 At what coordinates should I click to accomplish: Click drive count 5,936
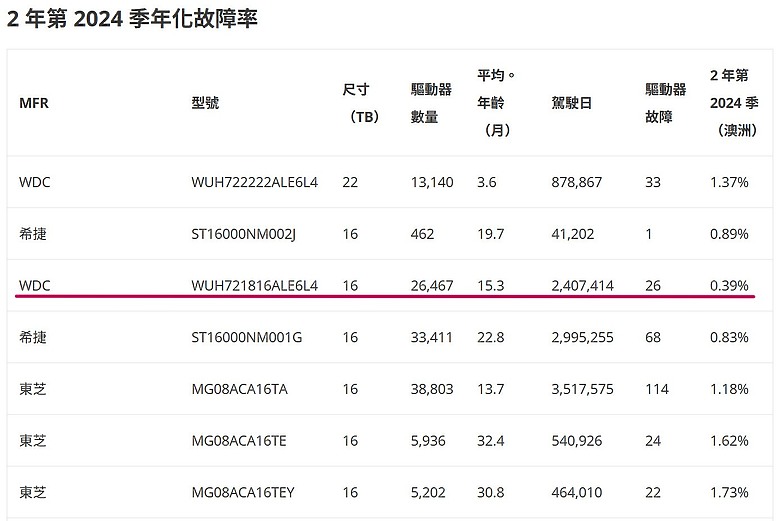(428, 441)
